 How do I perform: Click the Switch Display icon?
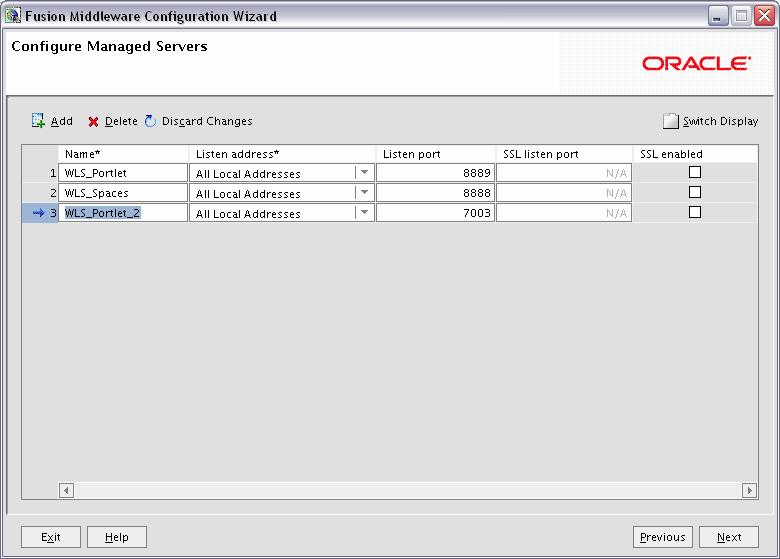point(671,121)
